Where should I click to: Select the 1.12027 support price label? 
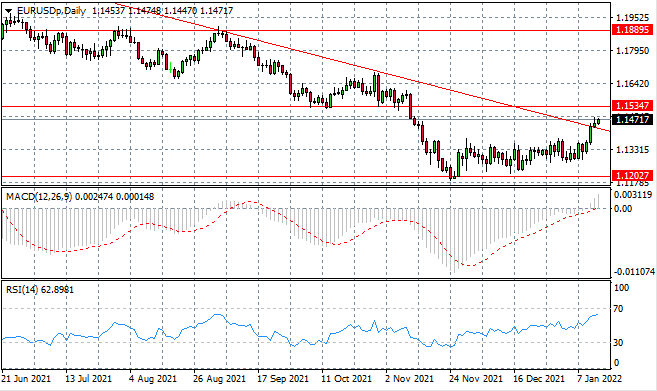pyautogui.click(x=632, y=175)
